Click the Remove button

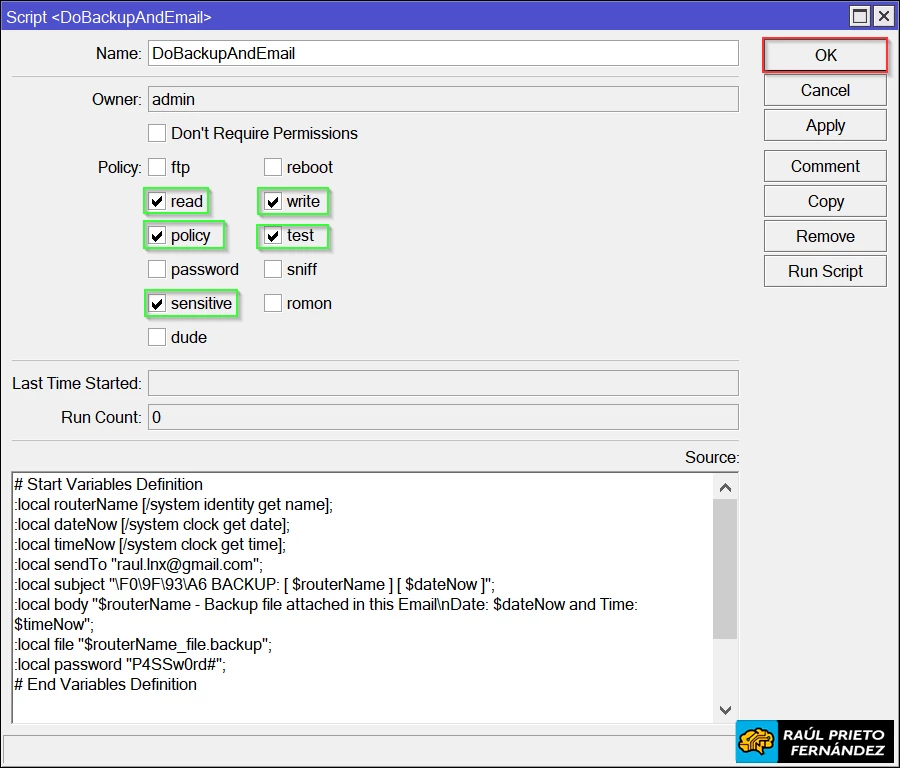(824, 235)
